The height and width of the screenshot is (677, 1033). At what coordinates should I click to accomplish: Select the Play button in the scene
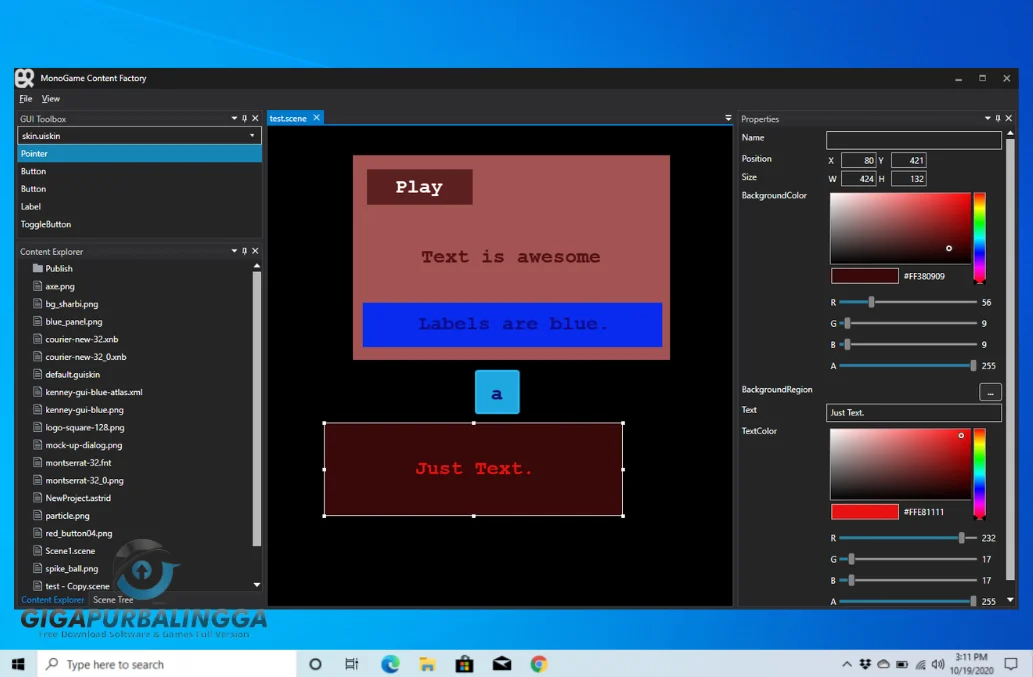(x=419, y=186)
